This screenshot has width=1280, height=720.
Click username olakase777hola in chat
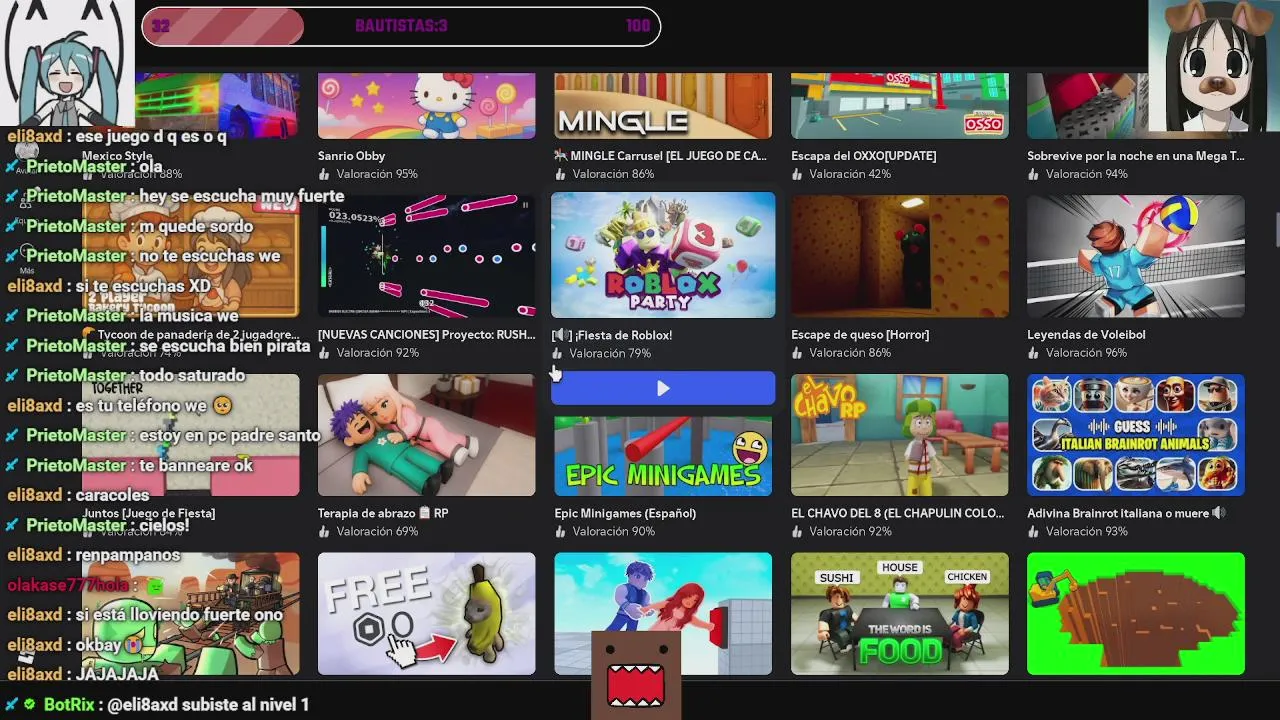pos(68,585)
